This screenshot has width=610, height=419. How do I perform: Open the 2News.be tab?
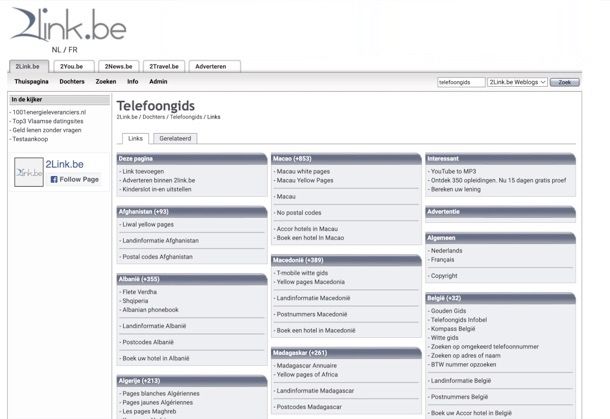tap(119, 67)
